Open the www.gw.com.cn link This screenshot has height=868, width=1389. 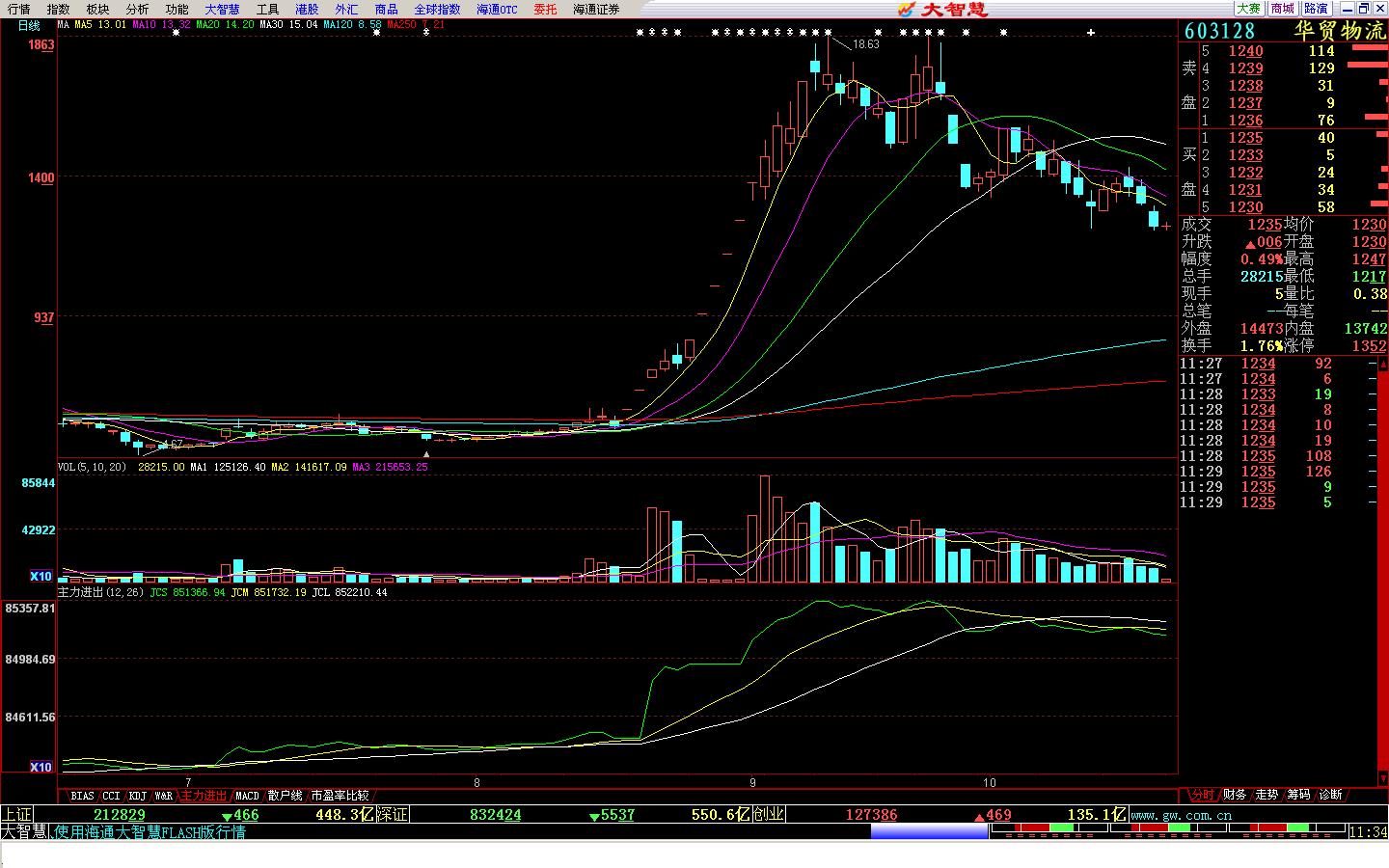(x=1181, y=815)
